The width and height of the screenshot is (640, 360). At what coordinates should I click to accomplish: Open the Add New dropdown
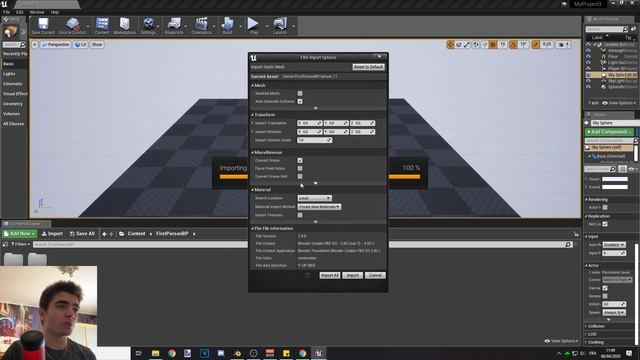click(20, 234)
